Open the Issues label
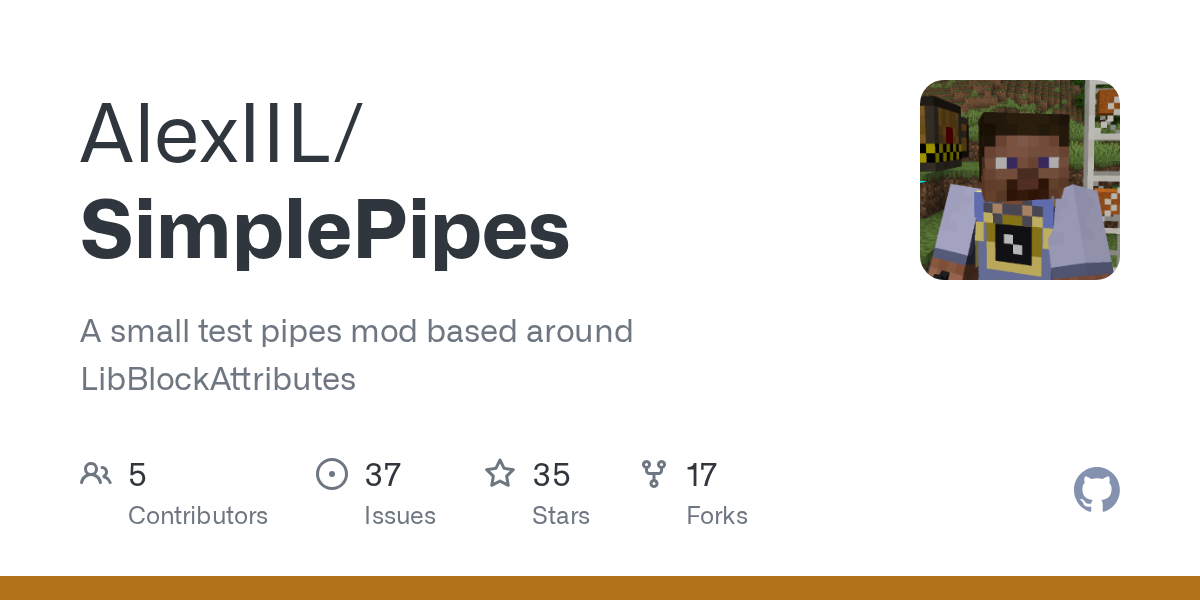The image size is (1200, 600). 400,516
